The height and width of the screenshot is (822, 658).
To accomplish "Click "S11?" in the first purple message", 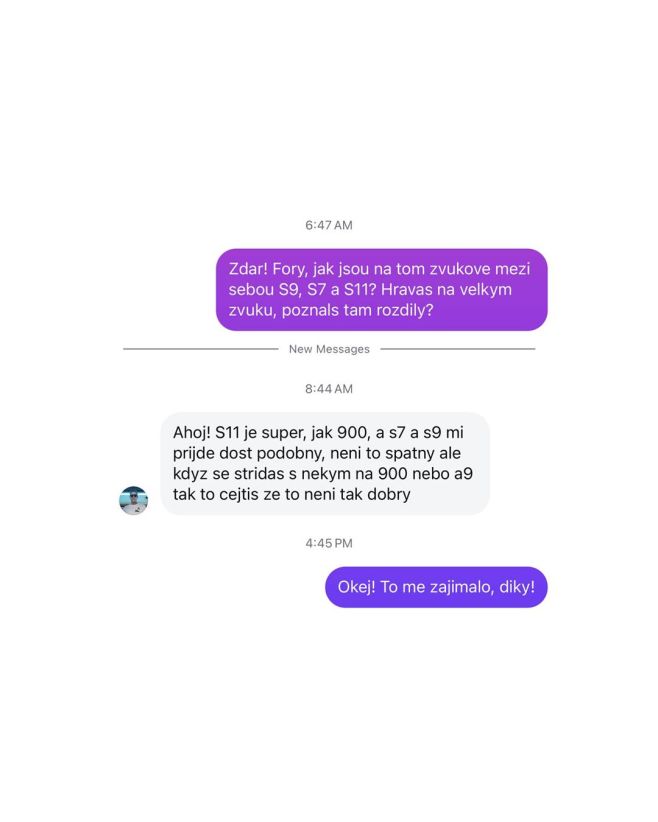I will click(360, 289).
